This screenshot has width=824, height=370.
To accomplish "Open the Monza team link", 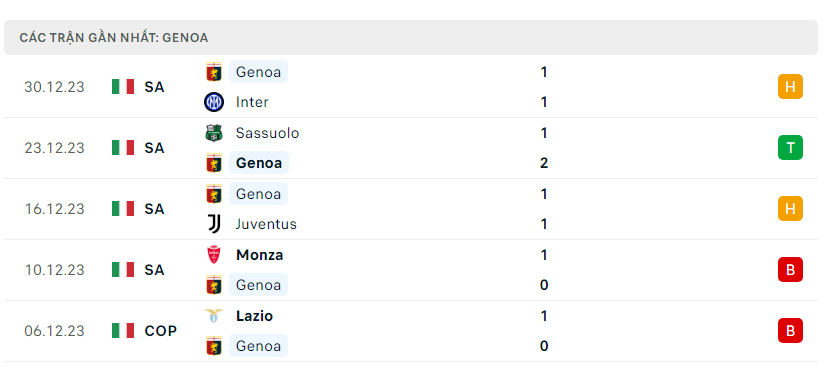I will point(260,255).
